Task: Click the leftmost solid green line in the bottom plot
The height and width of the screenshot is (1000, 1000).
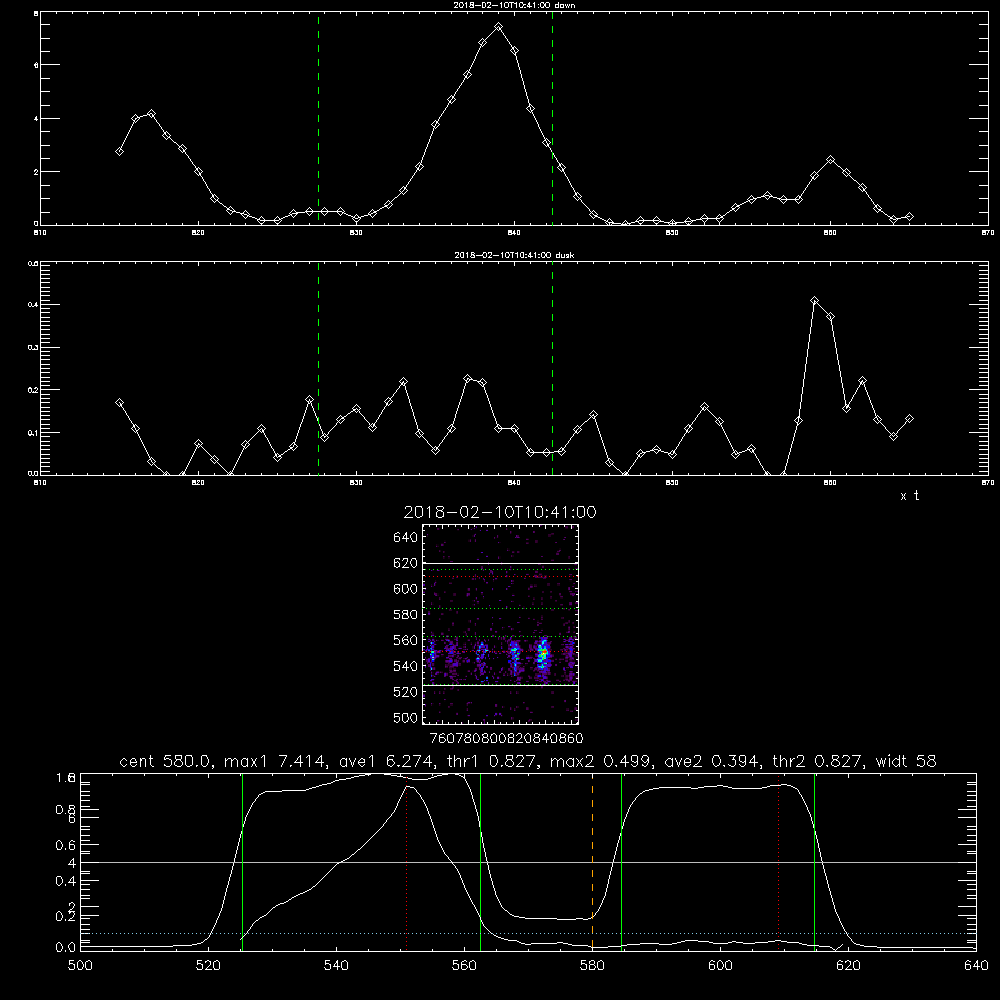Action: [x=242, y=861]
